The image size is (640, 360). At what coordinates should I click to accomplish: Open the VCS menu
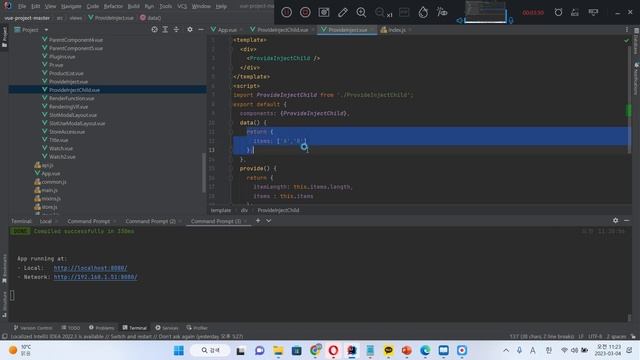pyautogui.click(x=182, y=6)
